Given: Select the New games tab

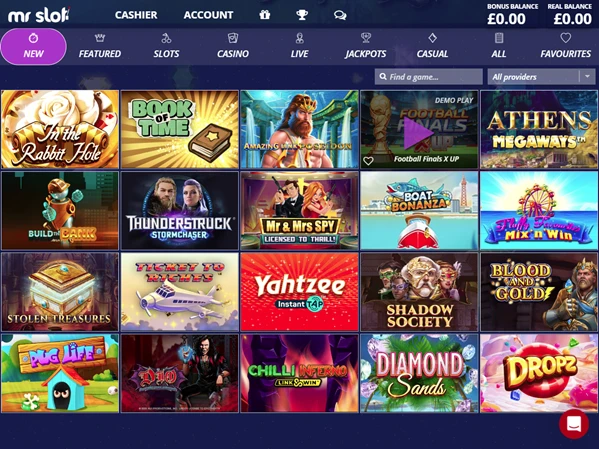Looking at the screenshot, I should click(33, 47).
